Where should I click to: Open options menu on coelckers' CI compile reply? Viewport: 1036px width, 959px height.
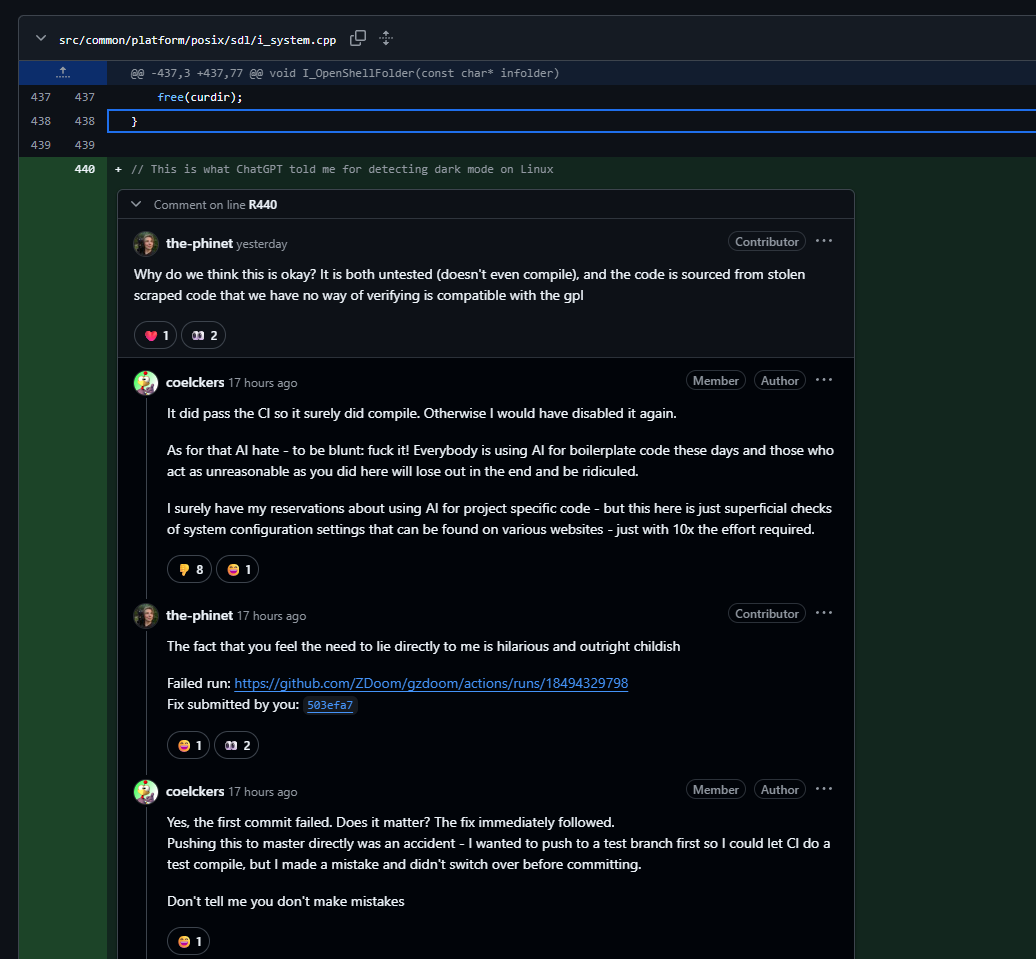click(824, 380)
